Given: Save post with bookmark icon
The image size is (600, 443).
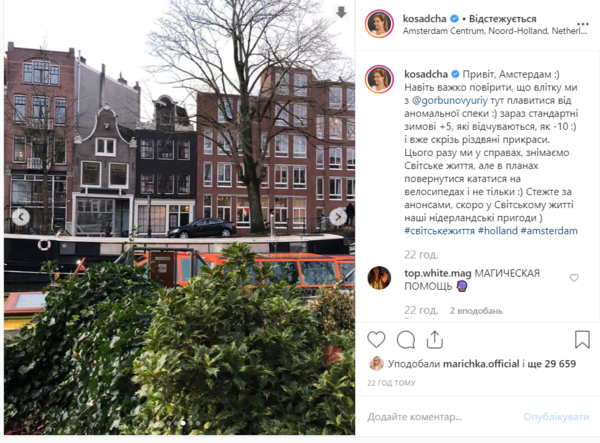Looking at the screenshot, I should [x=582, y=339].
